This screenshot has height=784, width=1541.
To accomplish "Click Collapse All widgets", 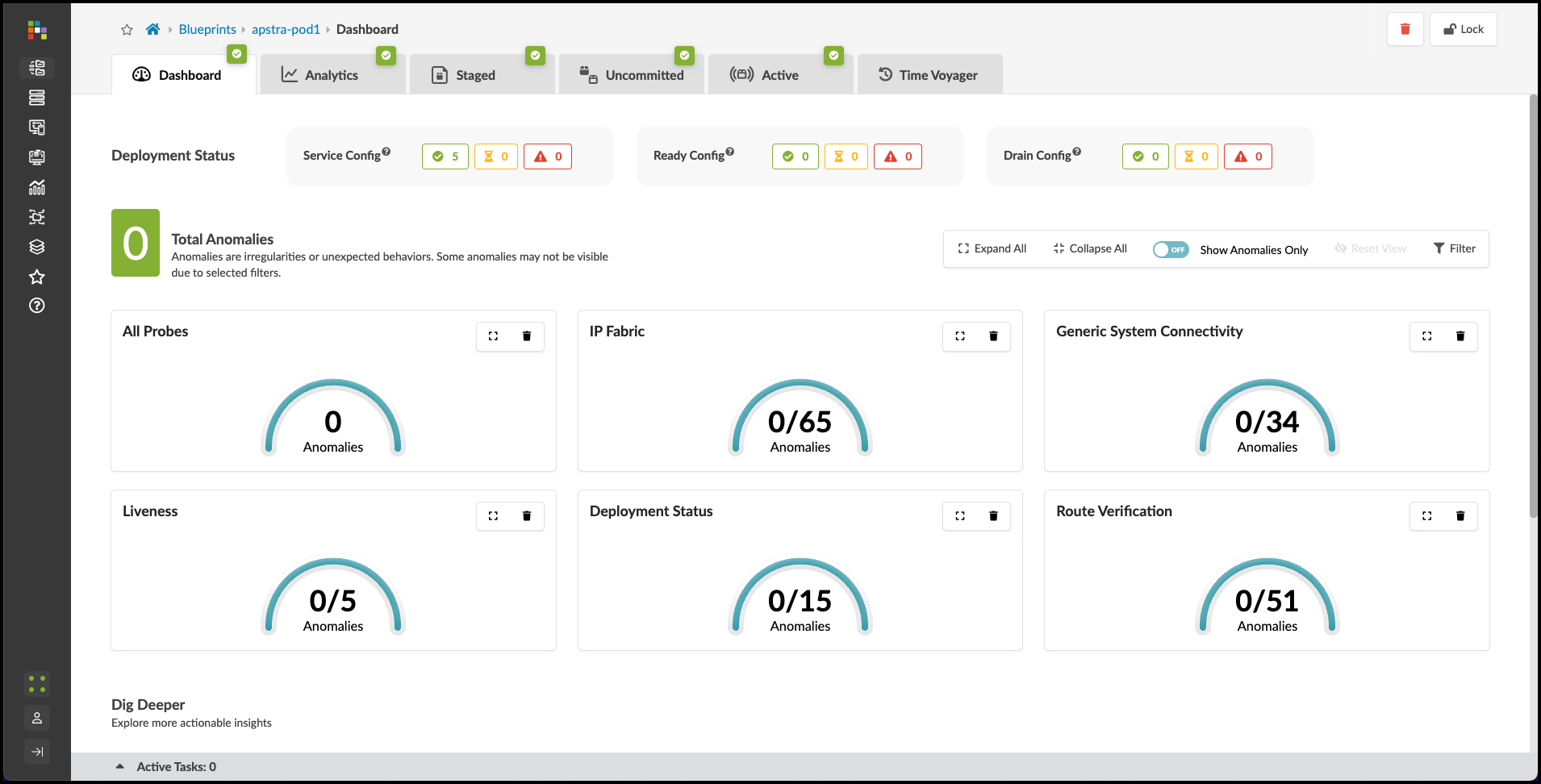I will click(1090, 248).
